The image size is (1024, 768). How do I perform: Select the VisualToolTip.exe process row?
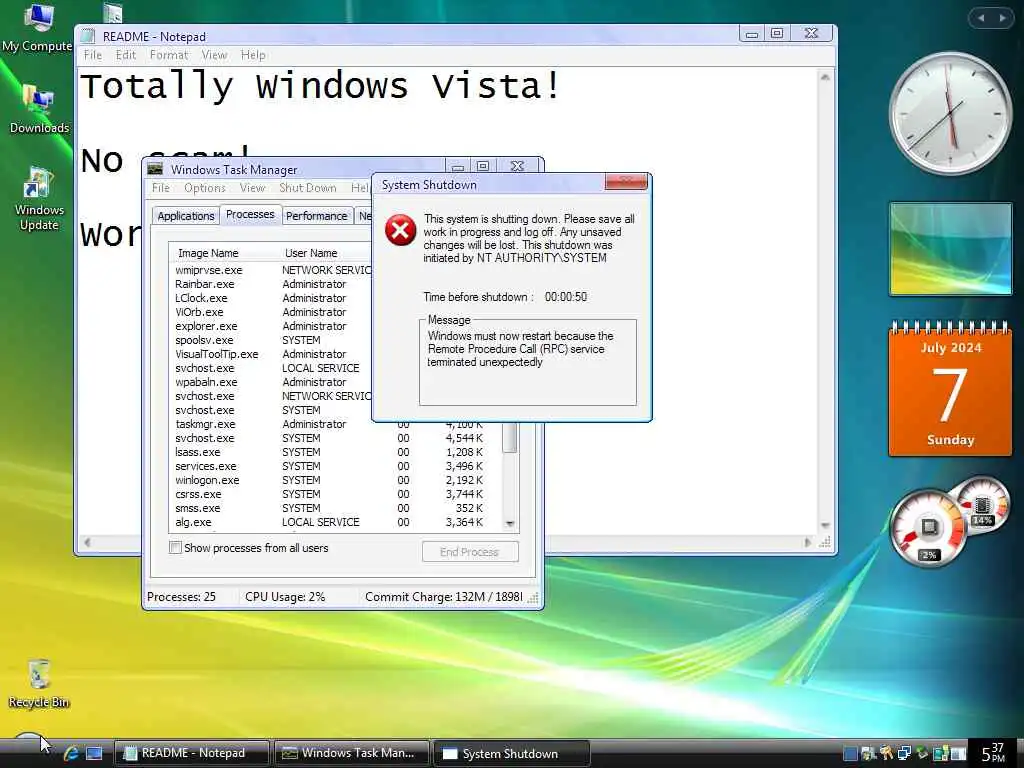pyautogui.click(x=270, y=354)
